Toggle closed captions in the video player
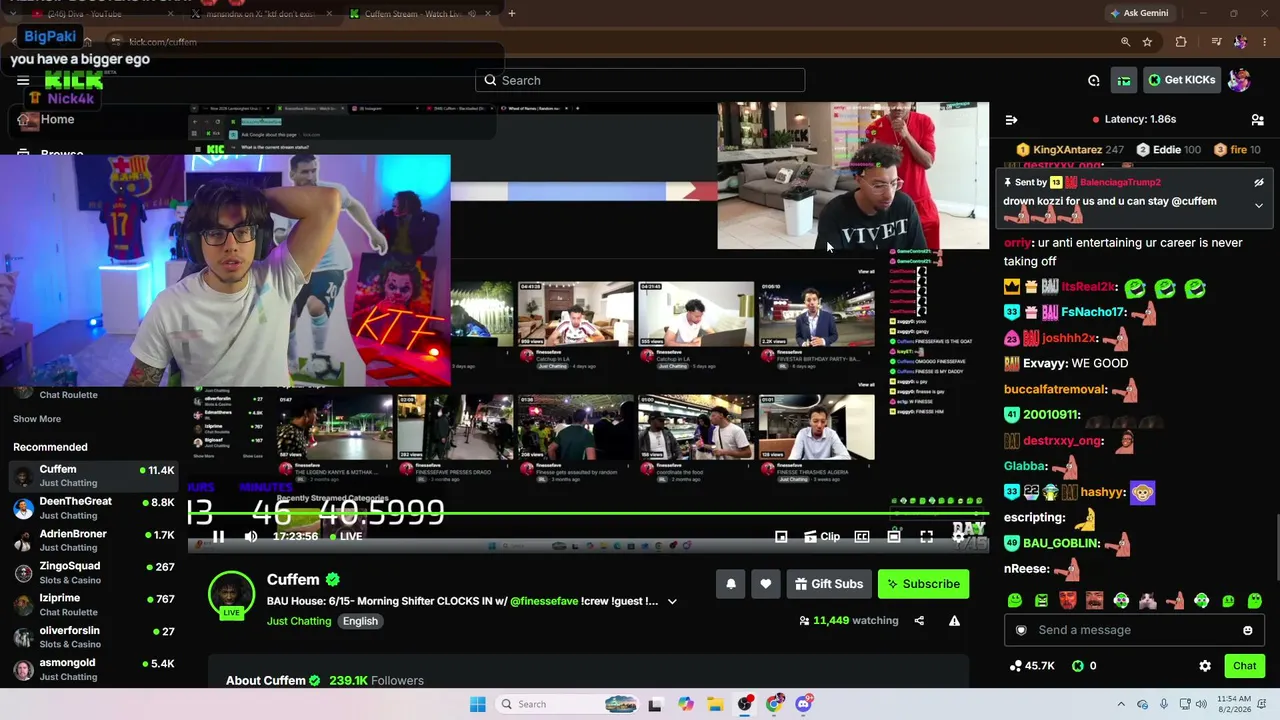Image resolution: width=1280 pixels, height=720 pixels. pos(862,537)
